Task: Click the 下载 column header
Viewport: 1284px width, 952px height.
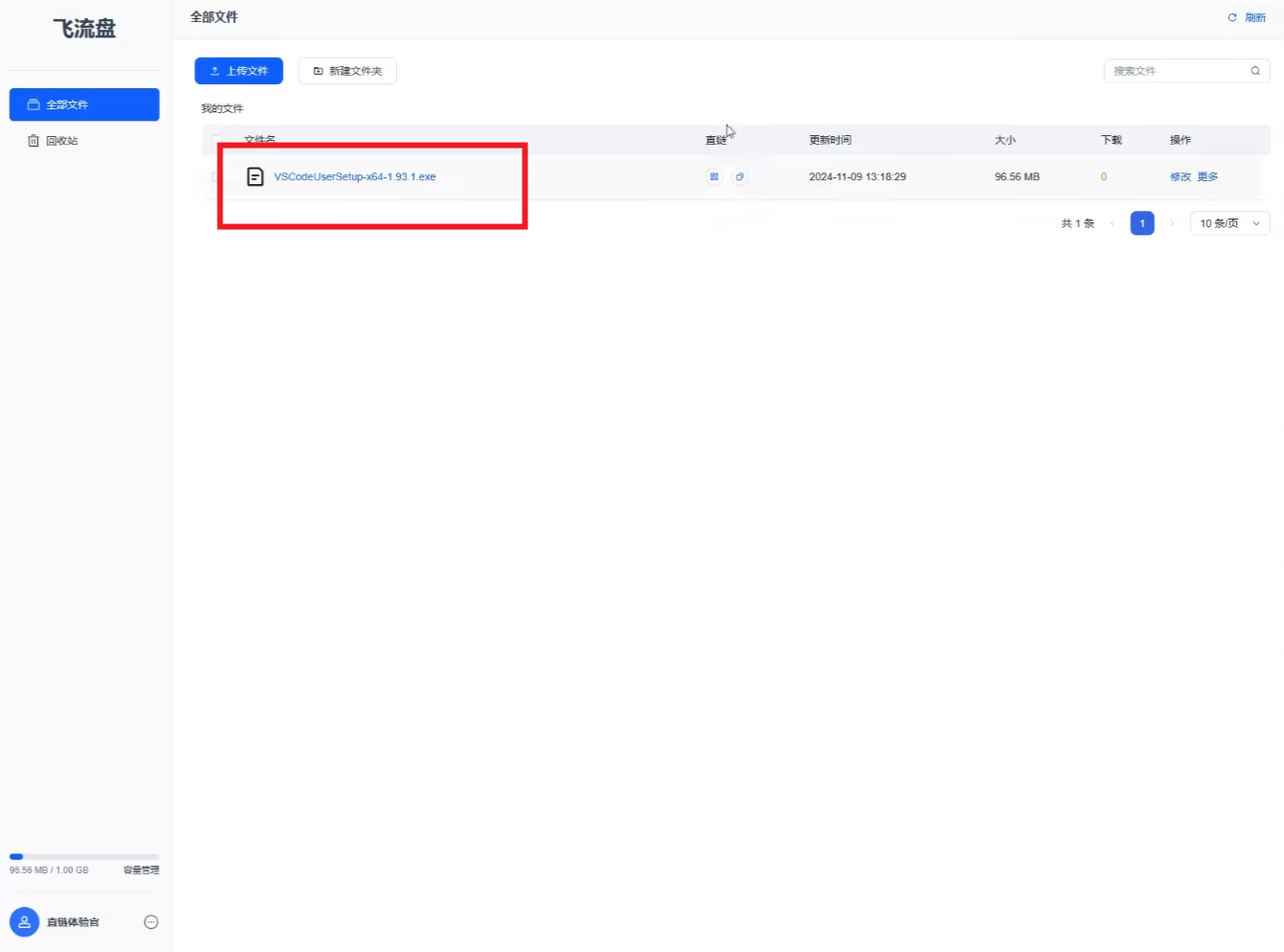Action: [1111, 140]
